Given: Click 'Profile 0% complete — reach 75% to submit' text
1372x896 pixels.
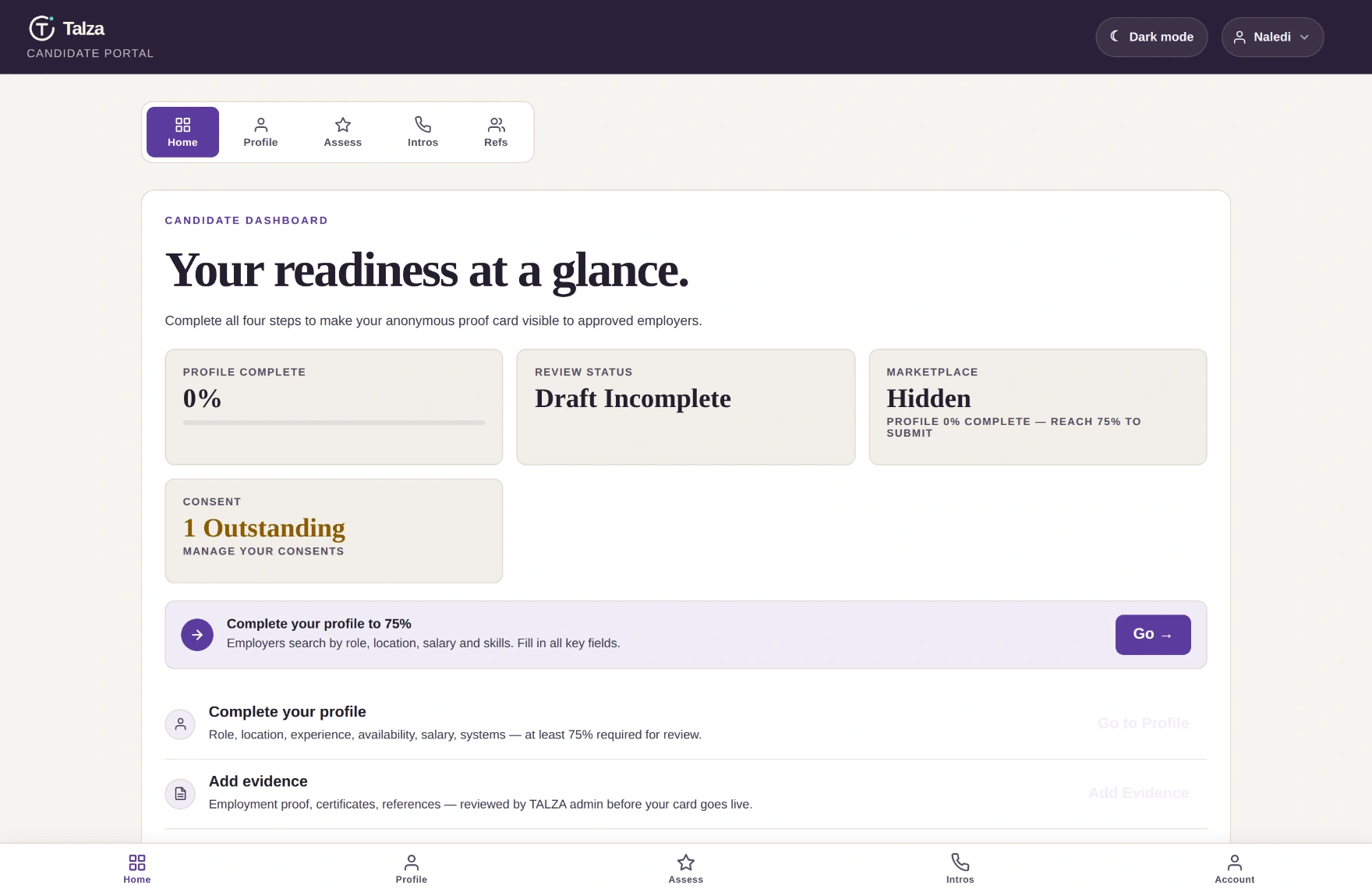Looking at the screenshot, I should tap(1013, 427).
